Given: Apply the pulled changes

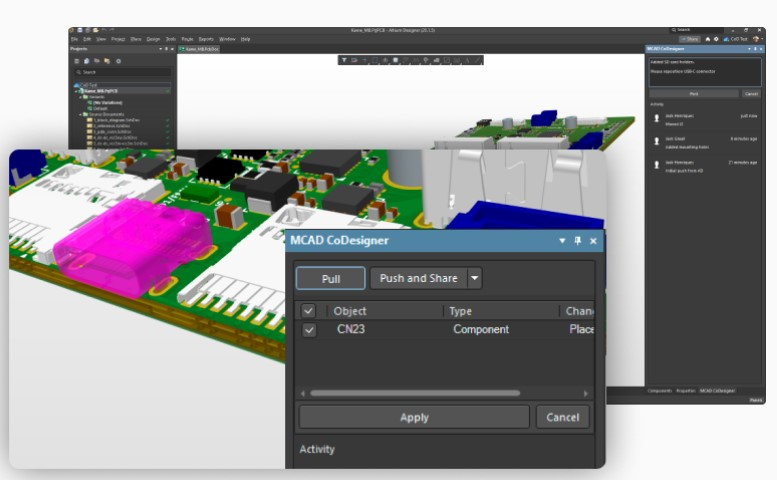Looking at the screenshot, I should point(414,417).
